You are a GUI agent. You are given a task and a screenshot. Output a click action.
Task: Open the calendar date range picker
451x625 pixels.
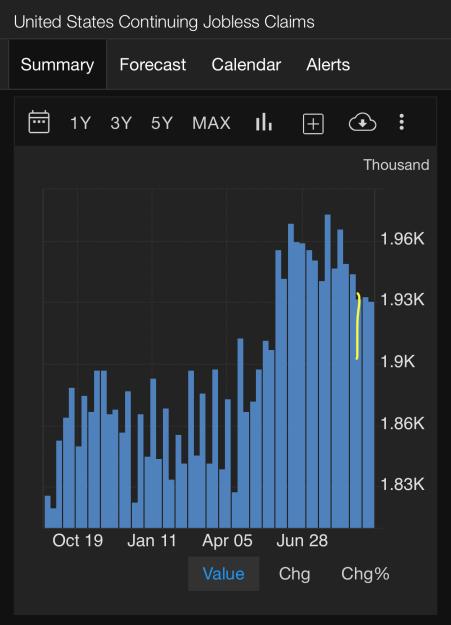(39, 122)
